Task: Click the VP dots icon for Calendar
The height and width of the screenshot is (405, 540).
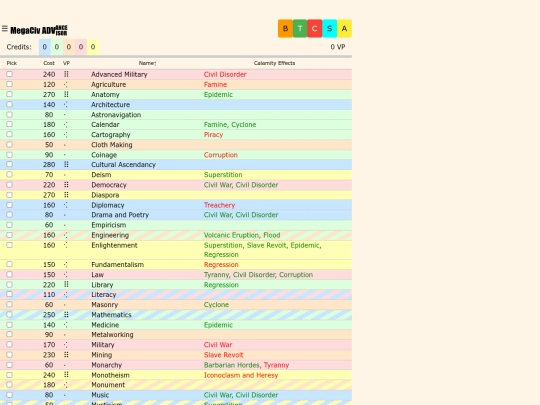Action: [66, 125]
